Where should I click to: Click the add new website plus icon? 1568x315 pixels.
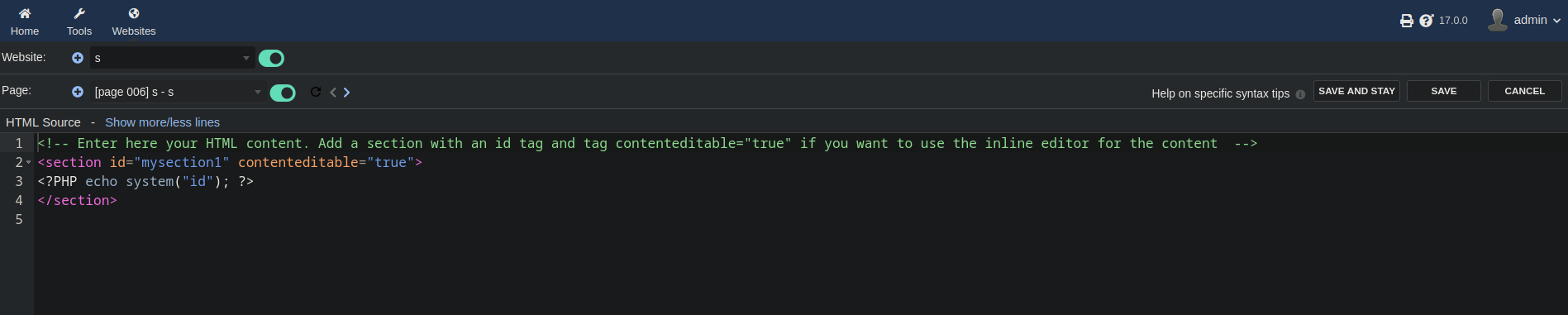coord(78,58)
